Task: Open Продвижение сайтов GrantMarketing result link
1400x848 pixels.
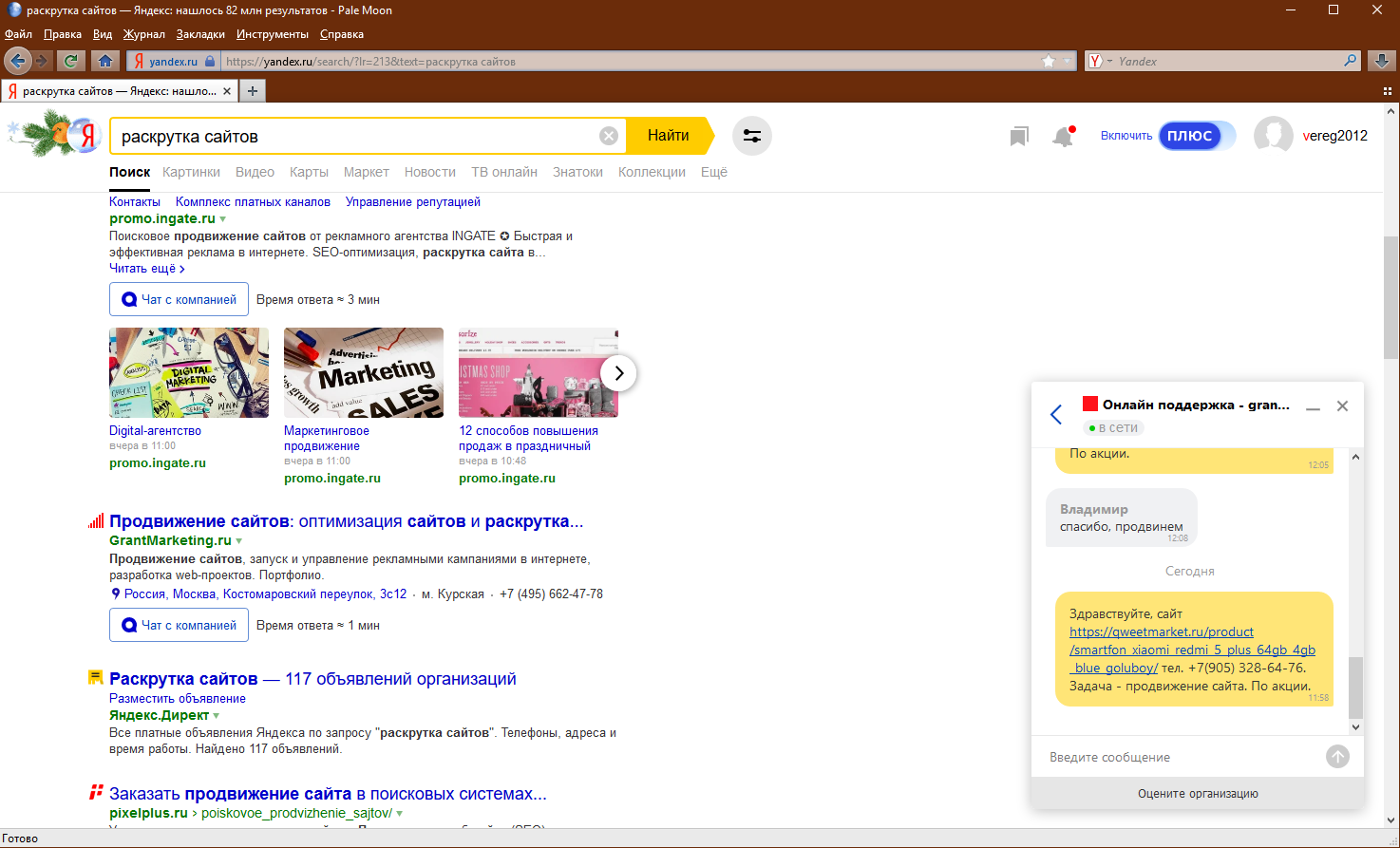Action: click(346, 521)
